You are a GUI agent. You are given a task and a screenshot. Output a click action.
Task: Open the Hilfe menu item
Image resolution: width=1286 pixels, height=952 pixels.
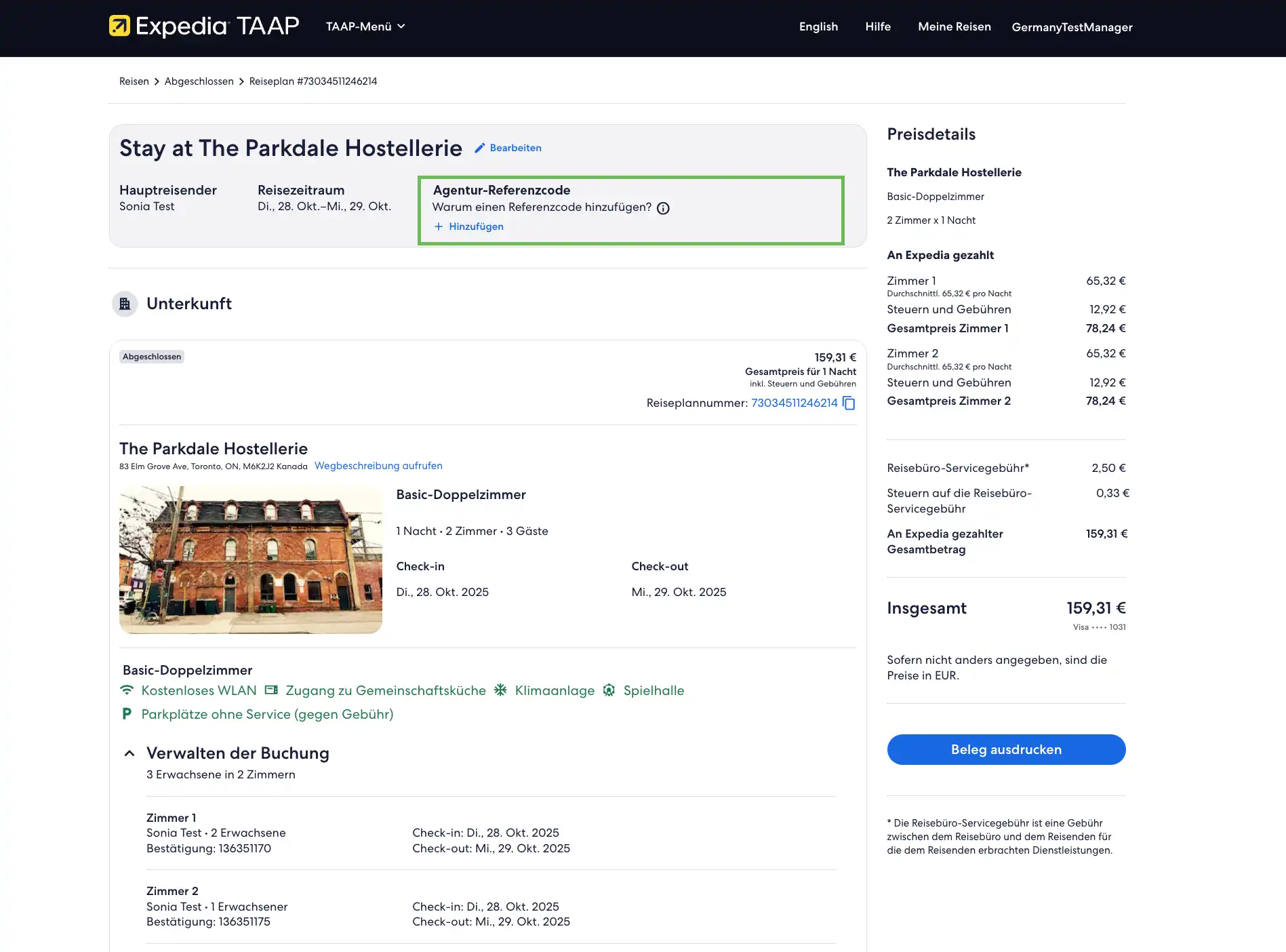click(x=878, y=26)
